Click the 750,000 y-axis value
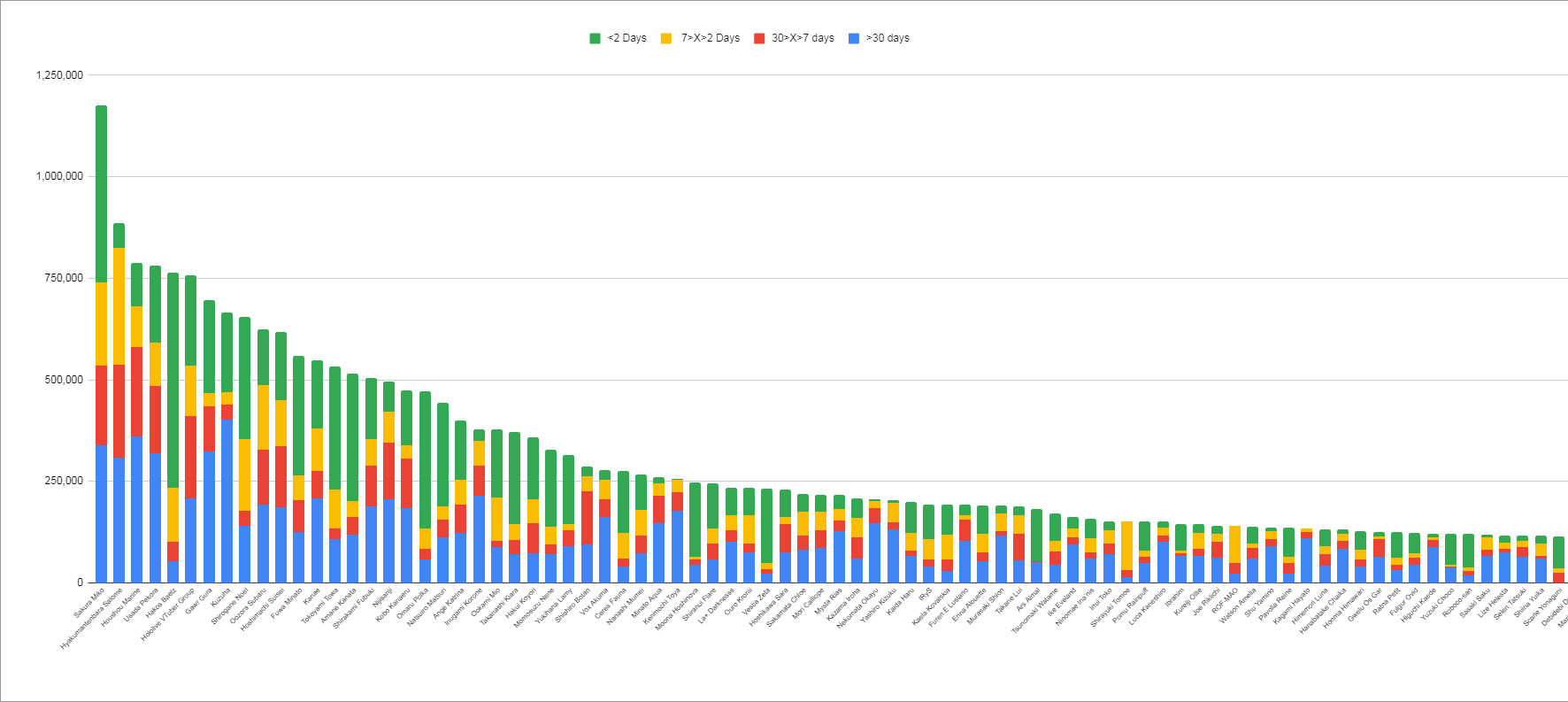Image resolution: width=1568 pixels, height=702 pixels. tap(64, 278)
